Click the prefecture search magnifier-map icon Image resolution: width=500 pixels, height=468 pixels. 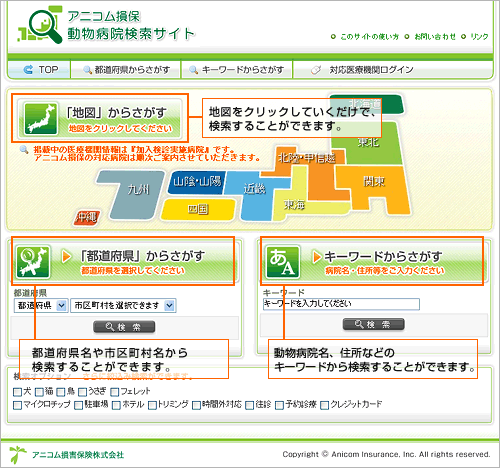point(33,262)
